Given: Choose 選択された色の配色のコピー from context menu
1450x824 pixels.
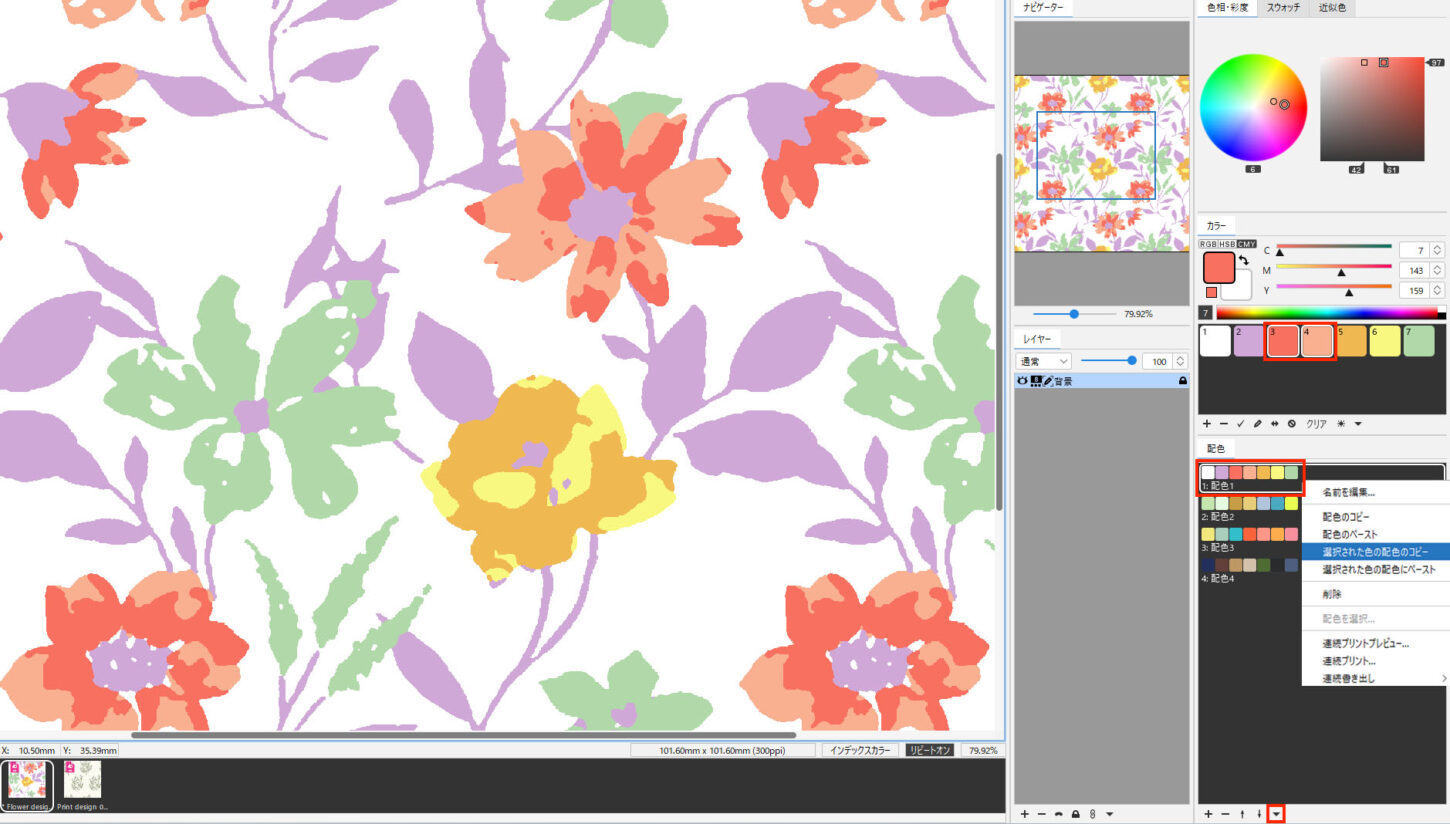Looking at the screenshot, I should pyautogui.click(x=1375, y=551).
